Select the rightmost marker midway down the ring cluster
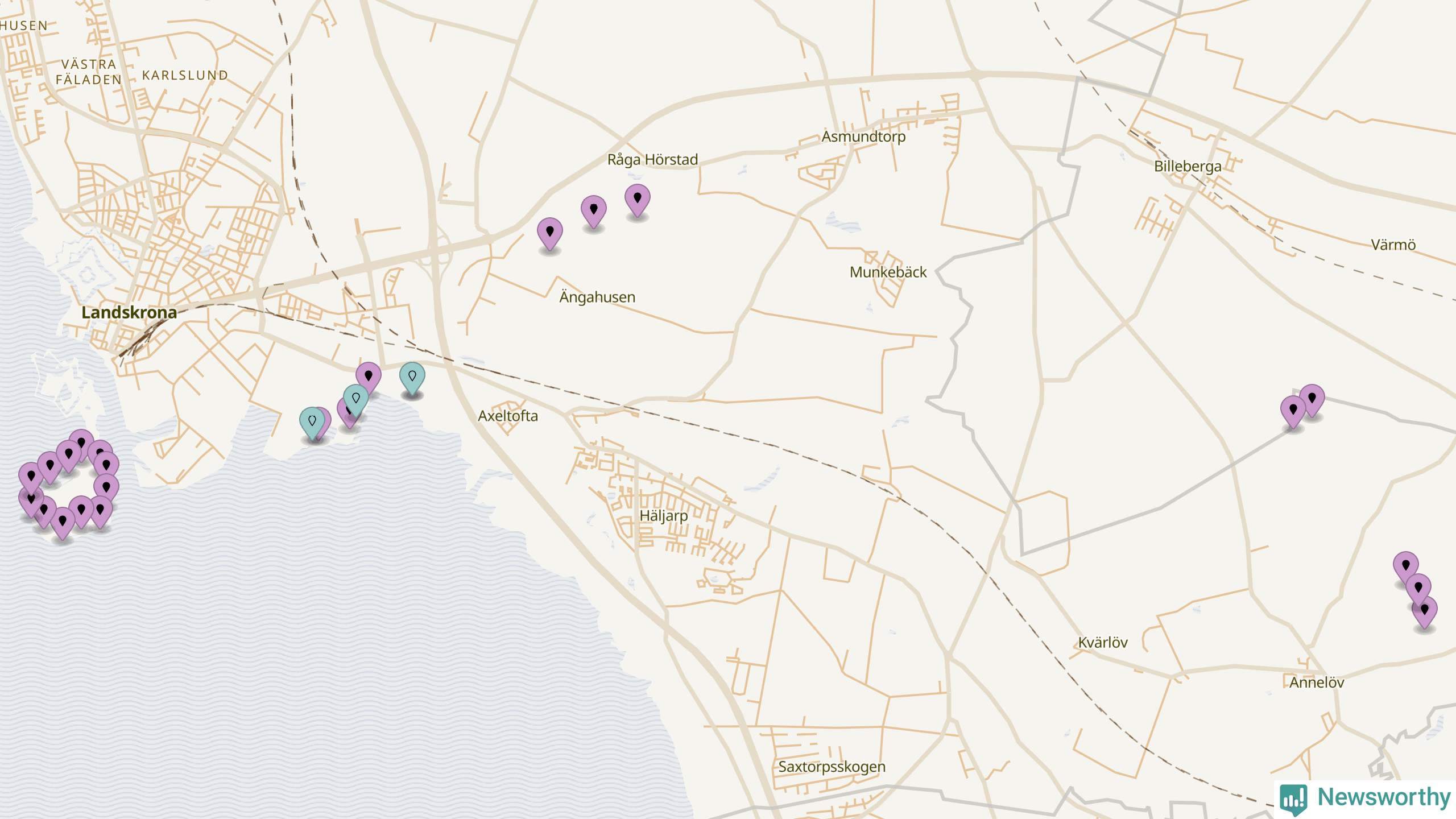Screen dimensions: 1456x819 (106, 490)
